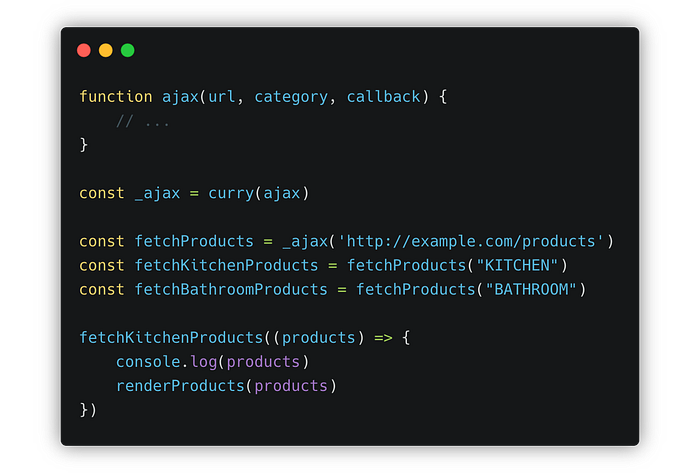Click the curry function call
The height and width of the screenshot is (473, 700).
231,194
